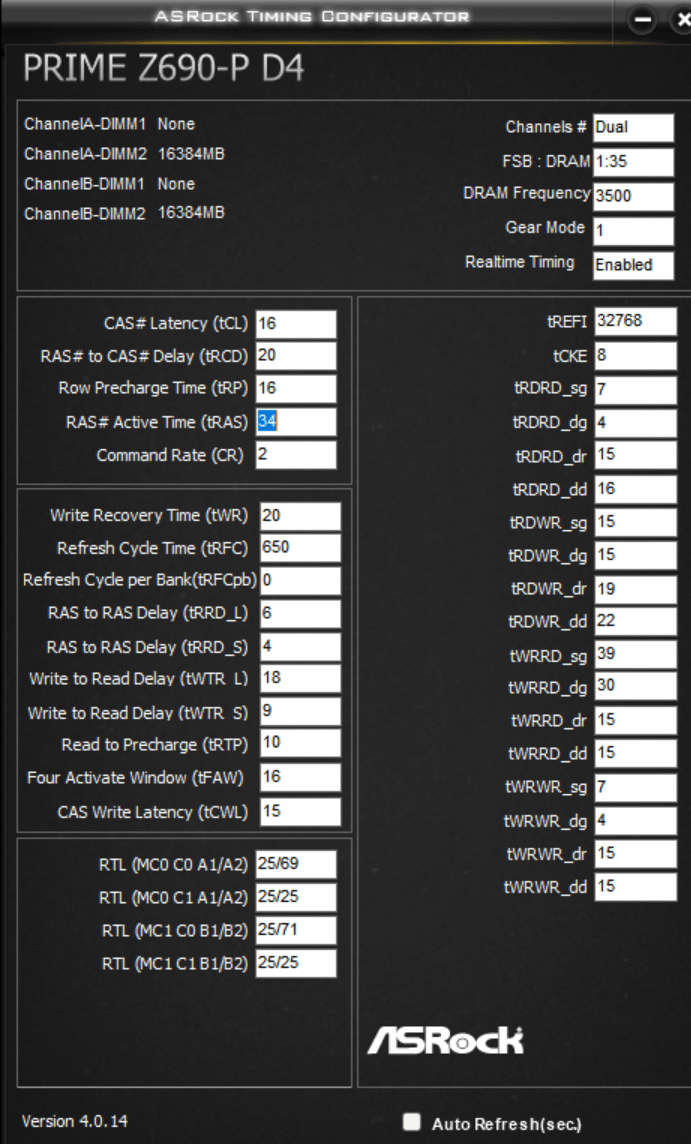Select the Read to Precharge (tRTP) field
This screenshot has width=691, height=1144.
point(301,743)
